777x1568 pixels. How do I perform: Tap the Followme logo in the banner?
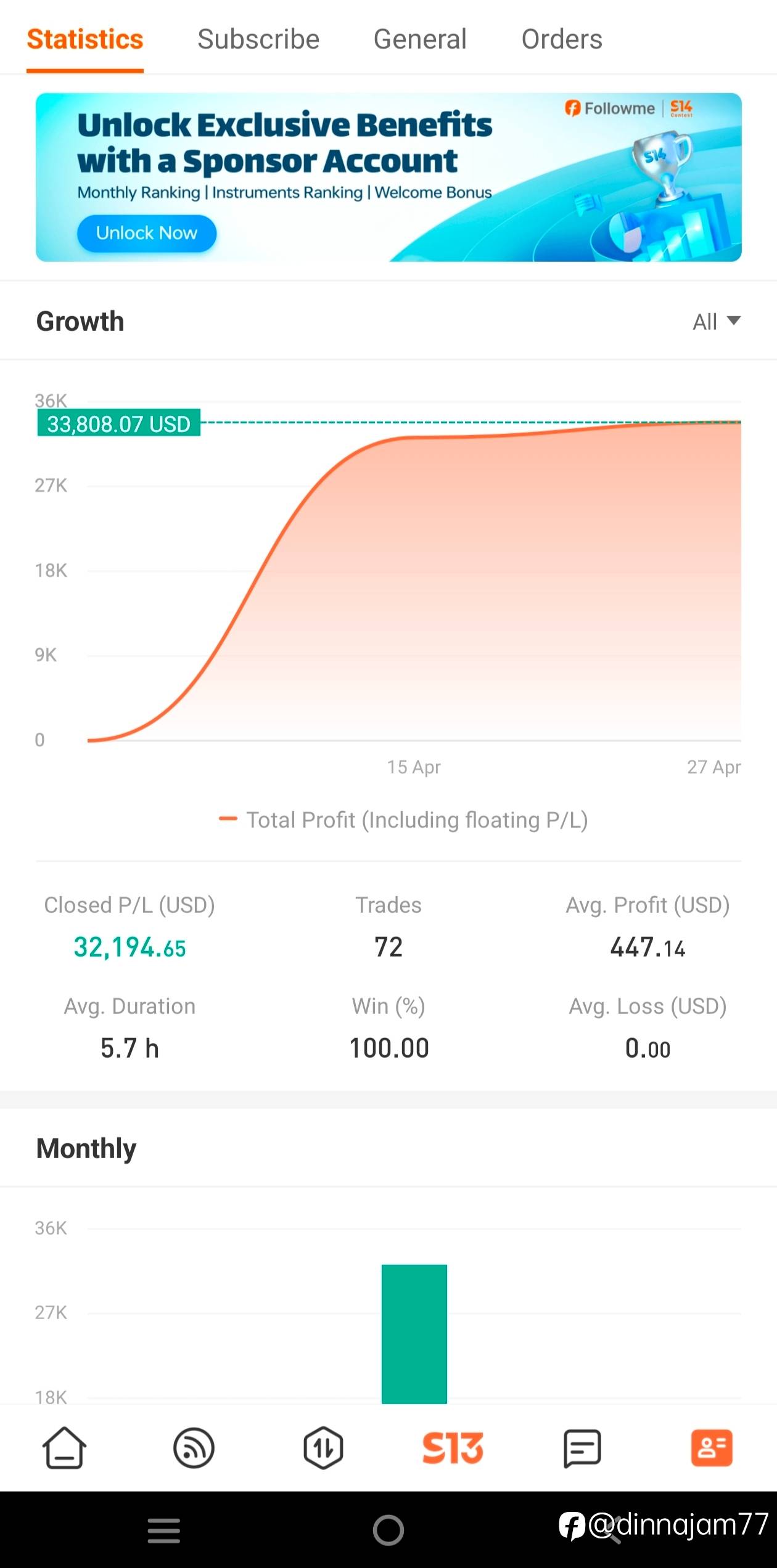pyautogui.click(x=609, y=108)
